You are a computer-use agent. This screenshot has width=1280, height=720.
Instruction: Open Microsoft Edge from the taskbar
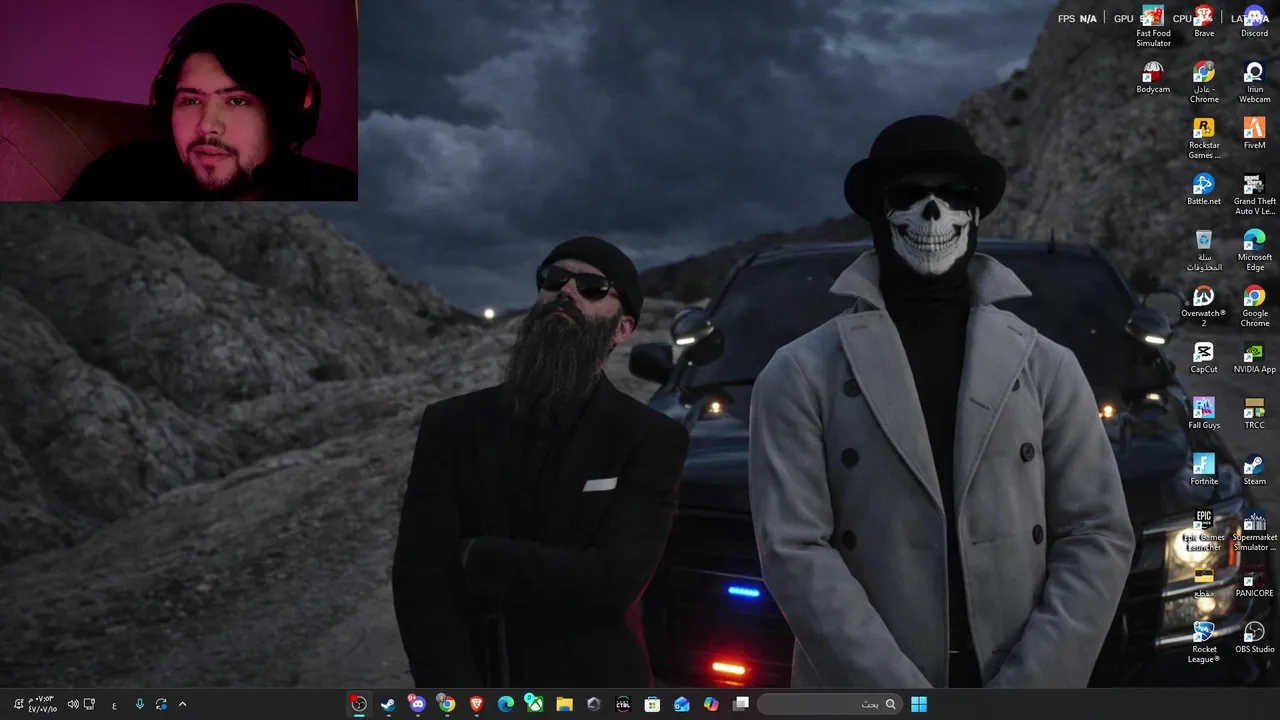click(x=506, y=704)
